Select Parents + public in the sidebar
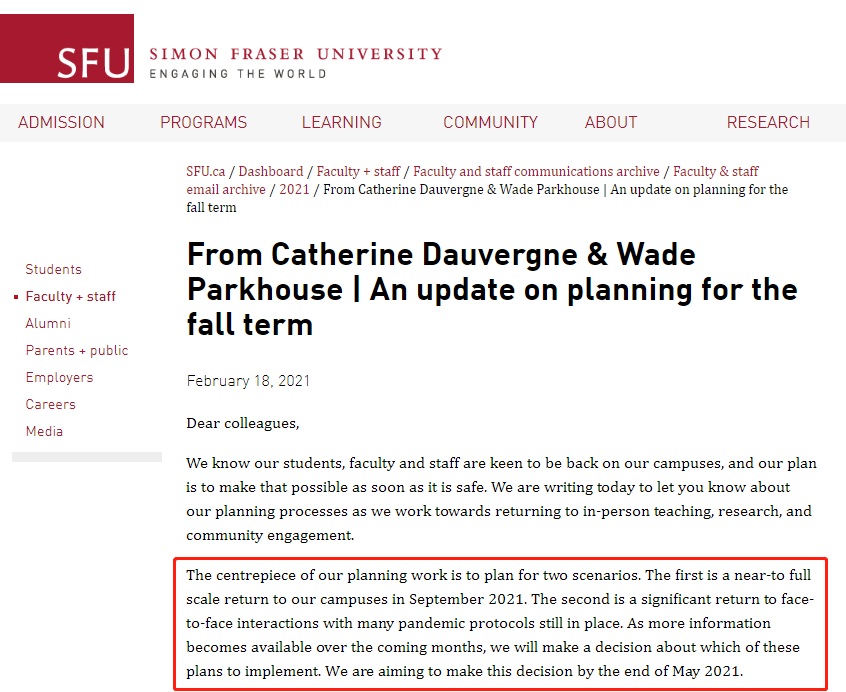This screenshot has height=692, width=846. click(77, 350)
